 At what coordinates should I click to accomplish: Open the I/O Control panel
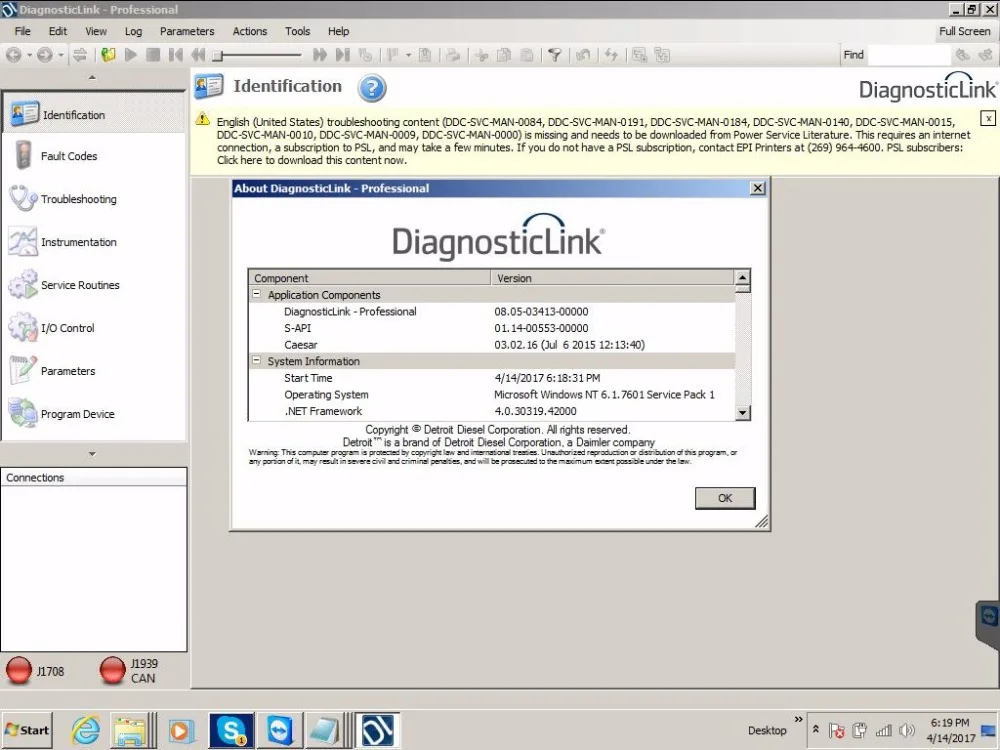point(94,328)
